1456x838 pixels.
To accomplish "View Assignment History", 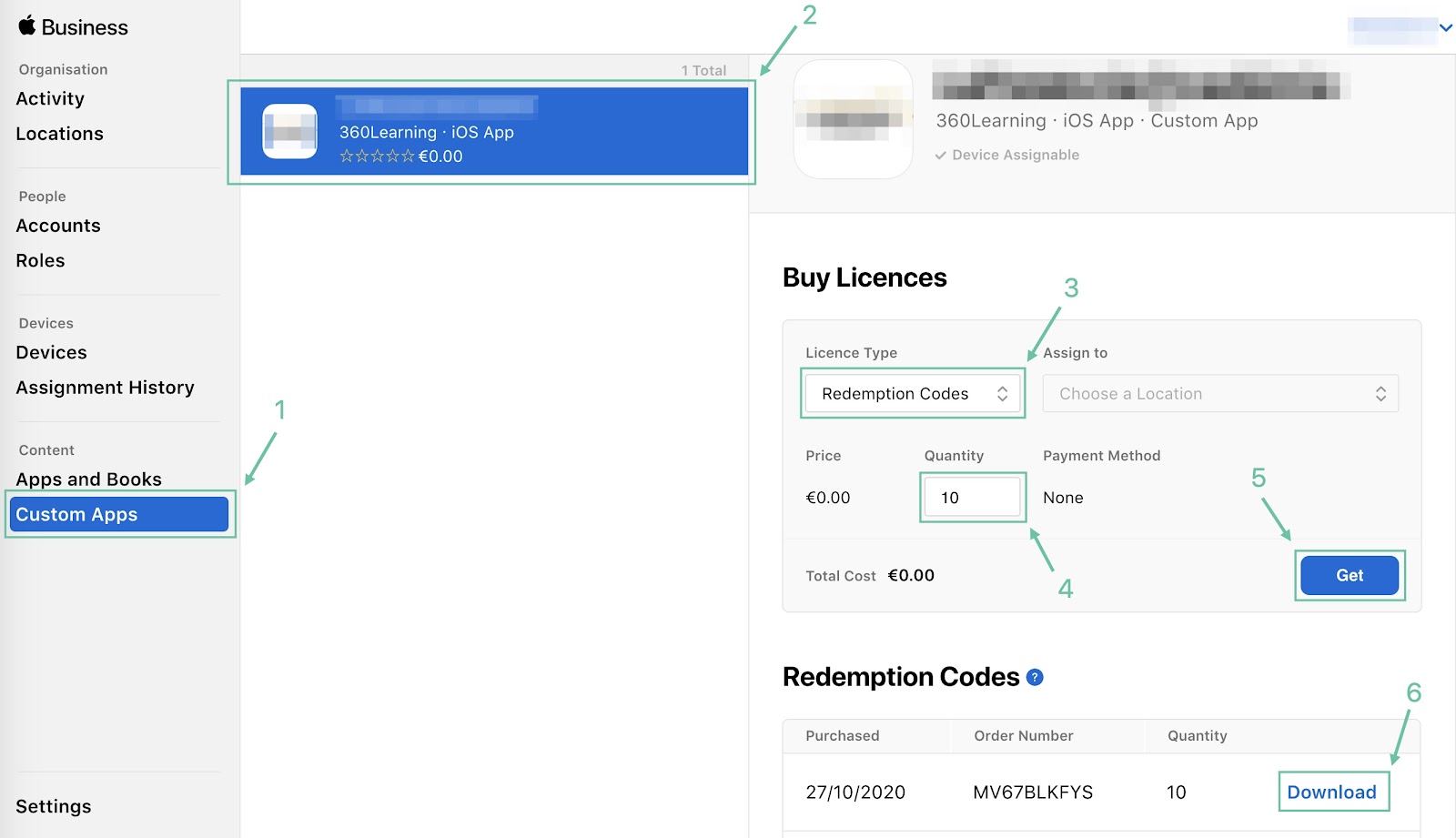I will [x=105, y=388].
